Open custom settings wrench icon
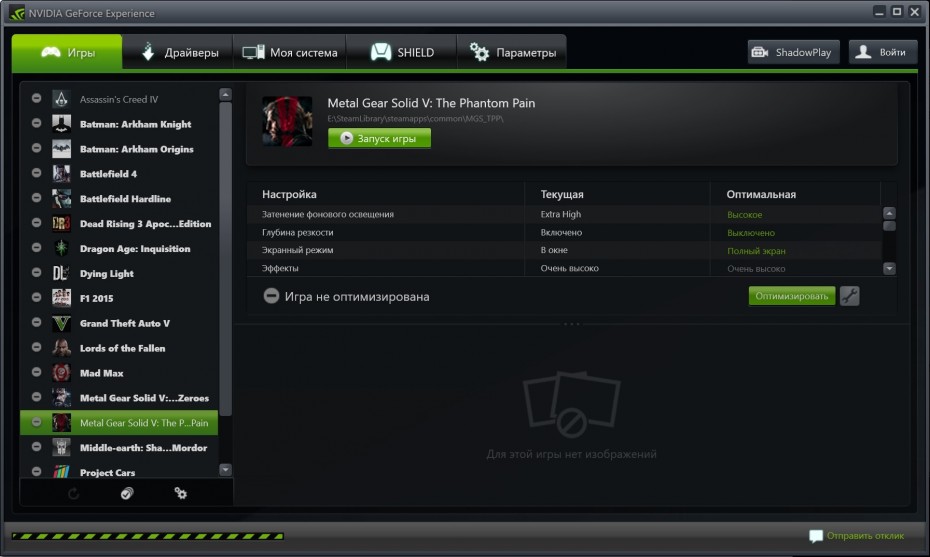The height and width of the screenshot is (557, 930). click(x=849, y=296)
